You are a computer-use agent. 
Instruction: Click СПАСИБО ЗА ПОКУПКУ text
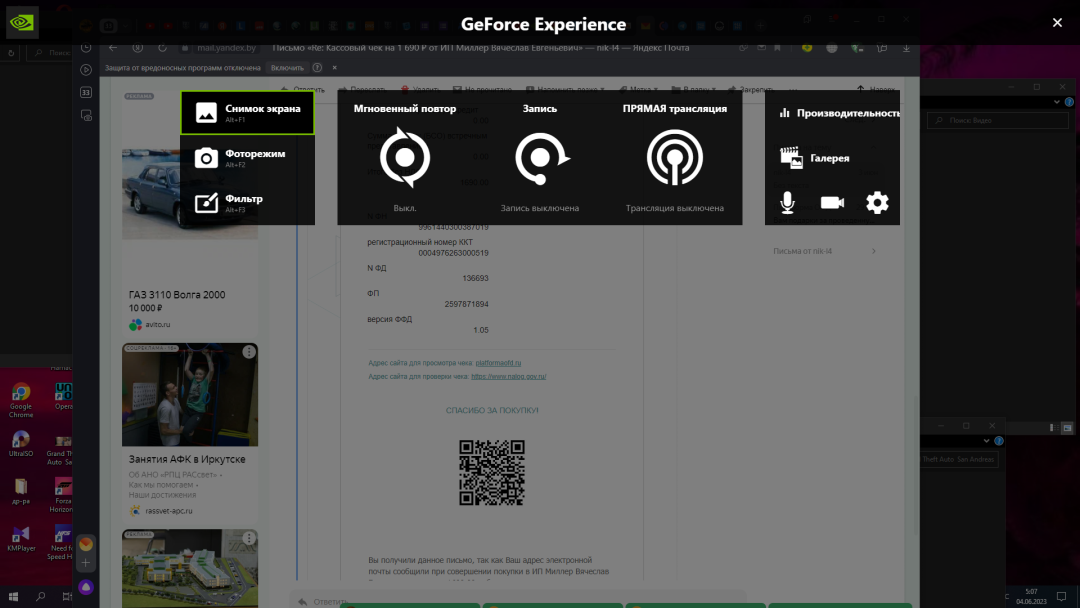(x=492, y=410)
